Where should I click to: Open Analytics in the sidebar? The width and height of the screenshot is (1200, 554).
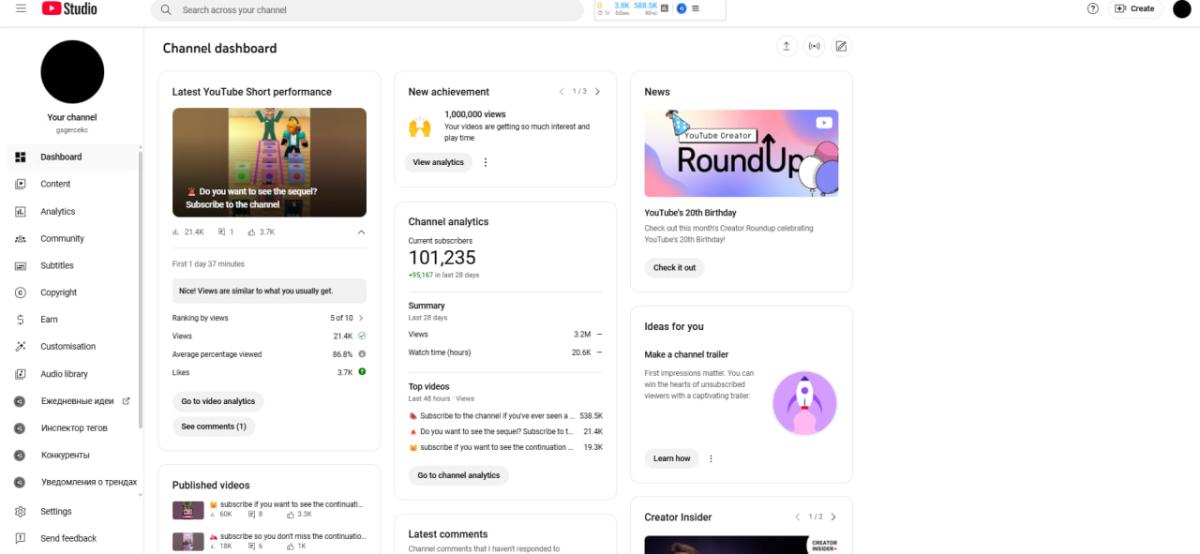click(x=72, y=211)
